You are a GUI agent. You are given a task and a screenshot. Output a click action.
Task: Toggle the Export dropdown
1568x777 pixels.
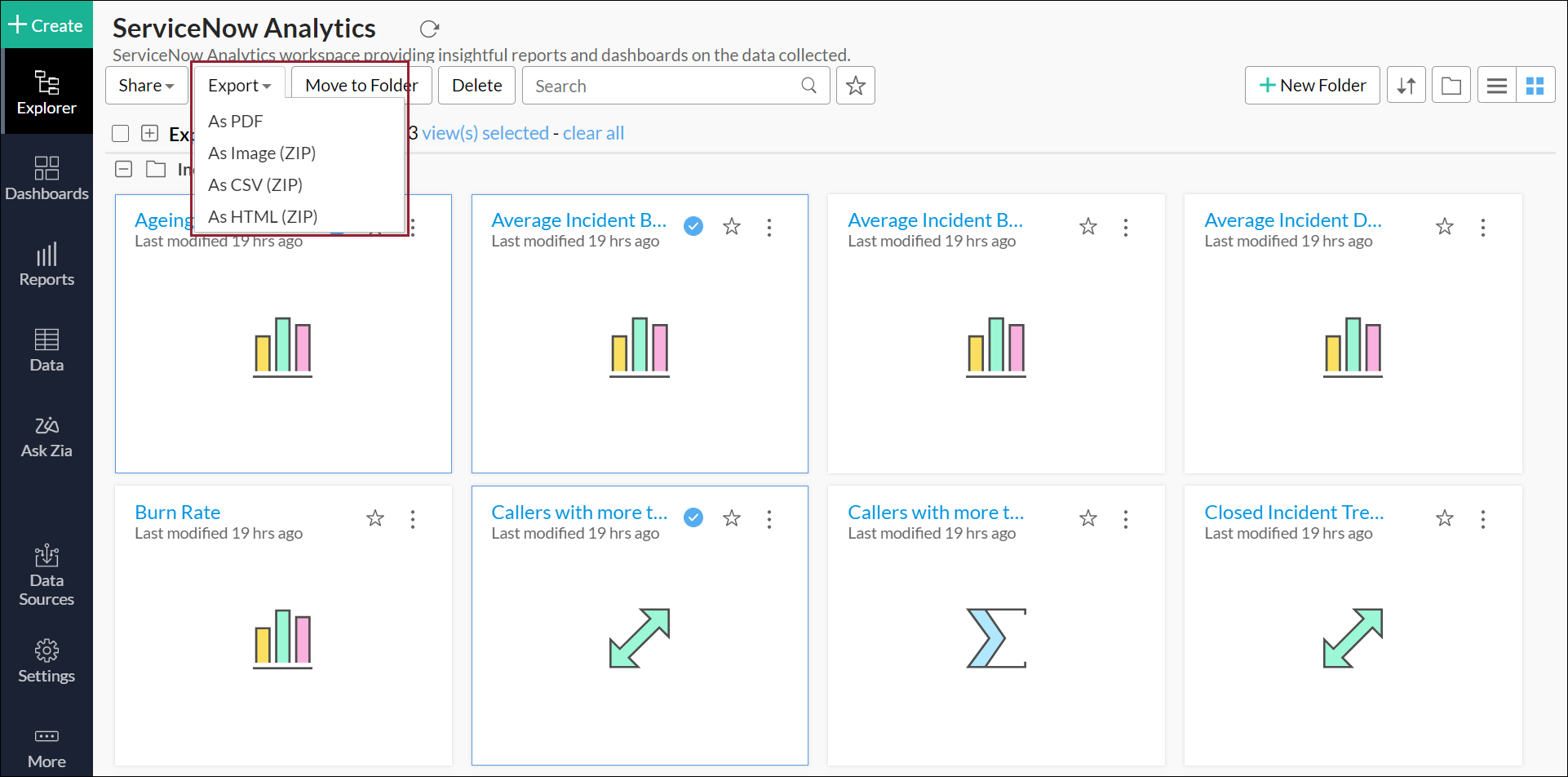239,86
